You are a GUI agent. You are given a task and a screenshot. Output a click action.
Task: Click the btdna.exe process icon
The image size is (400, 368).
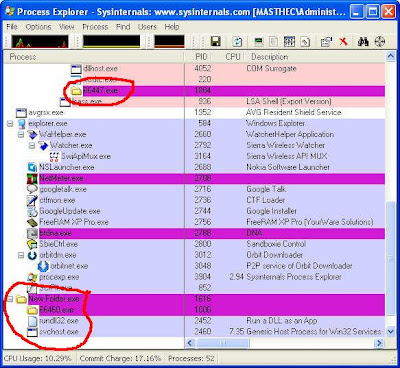(32, 233)
